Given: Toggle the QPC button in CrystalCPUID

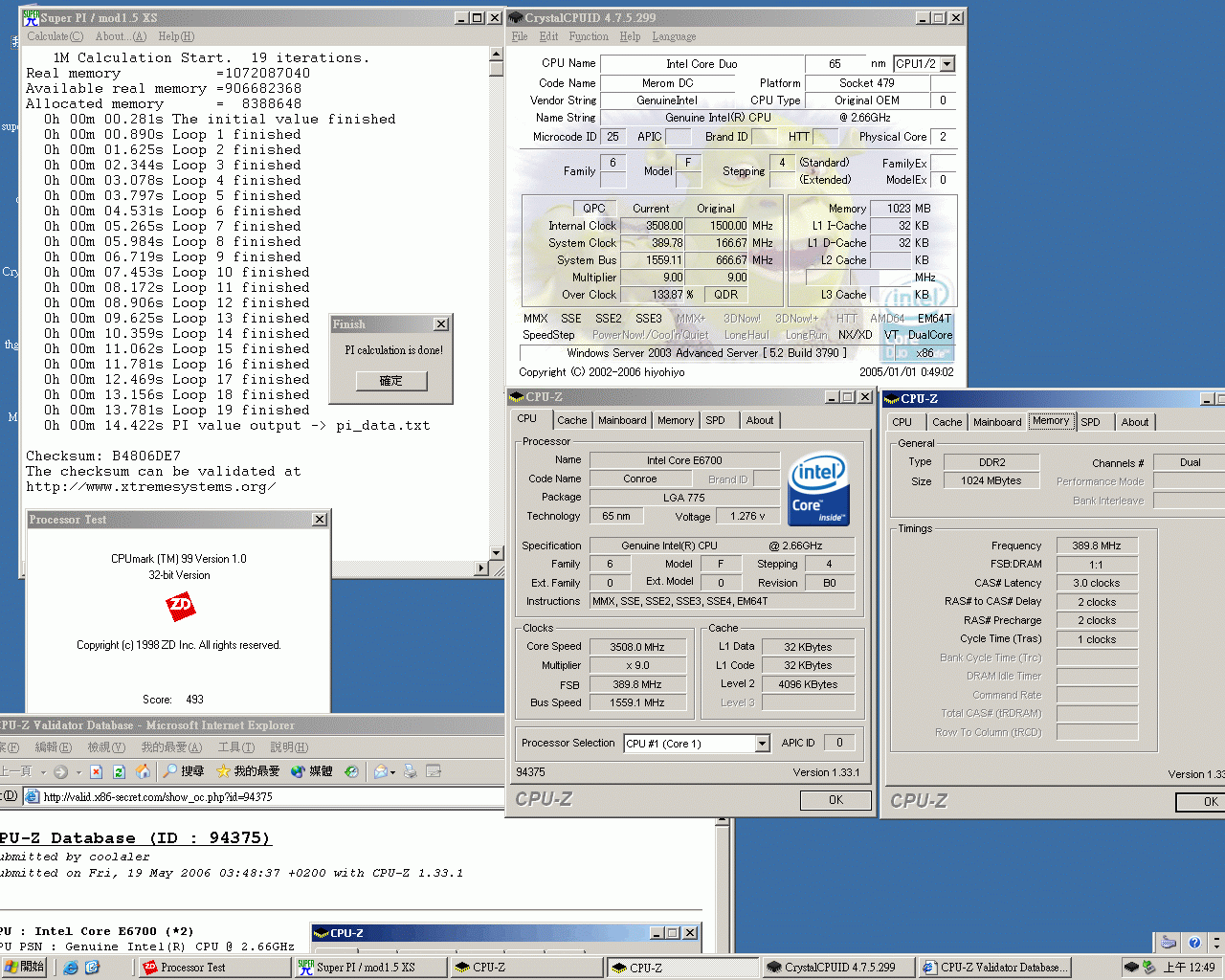Looking at the screenshot, I should 594,208.
